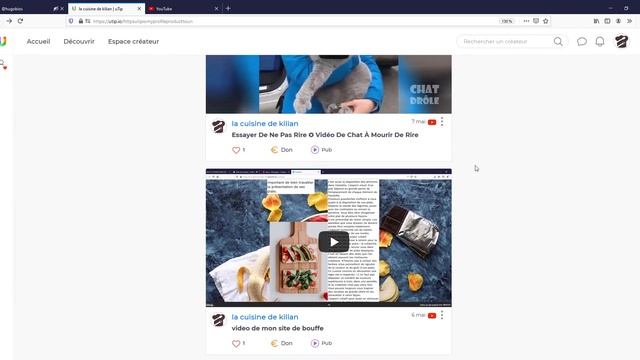This screenshot has width=640, height=360.
Task: Toggle the browser sidebar icon
Action: [607, 21]
